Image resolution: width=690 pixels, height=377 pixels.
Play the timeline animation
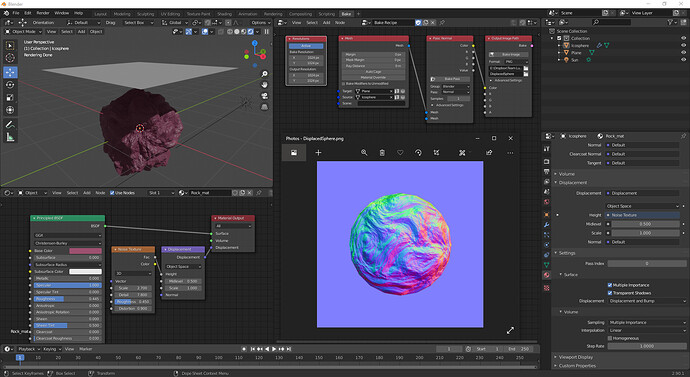coord(274,349)
